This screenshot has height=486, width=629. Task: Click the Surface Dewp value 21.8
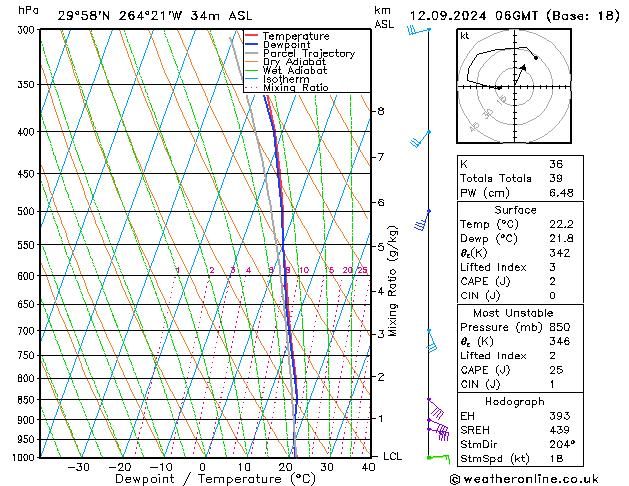pyautogui.click(x=561, y=239)
